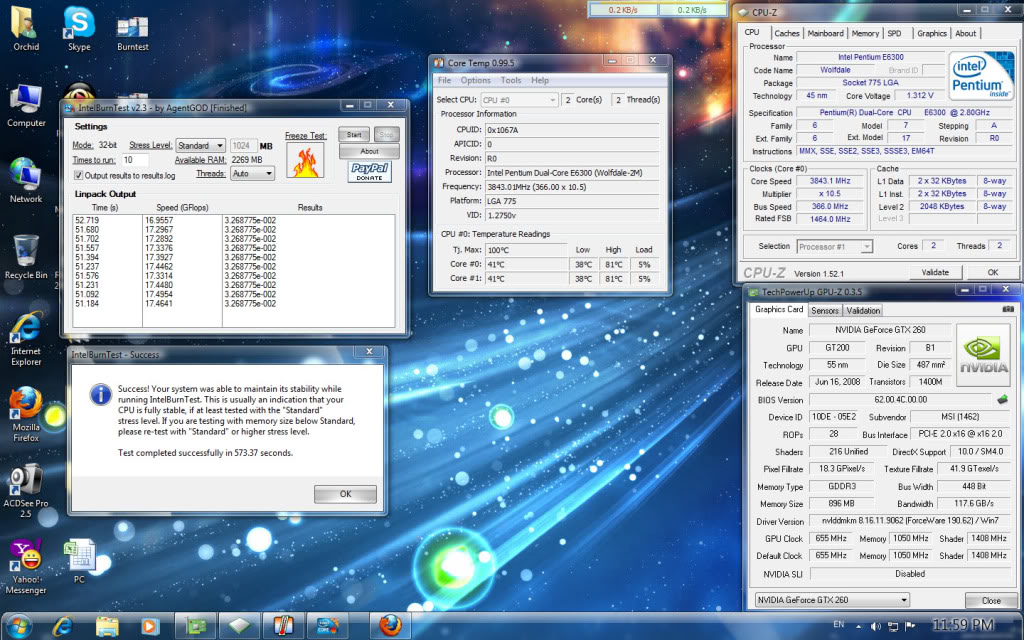Open Windows Media Player from taskbar
1024x640 pixels.
(150, 626)
